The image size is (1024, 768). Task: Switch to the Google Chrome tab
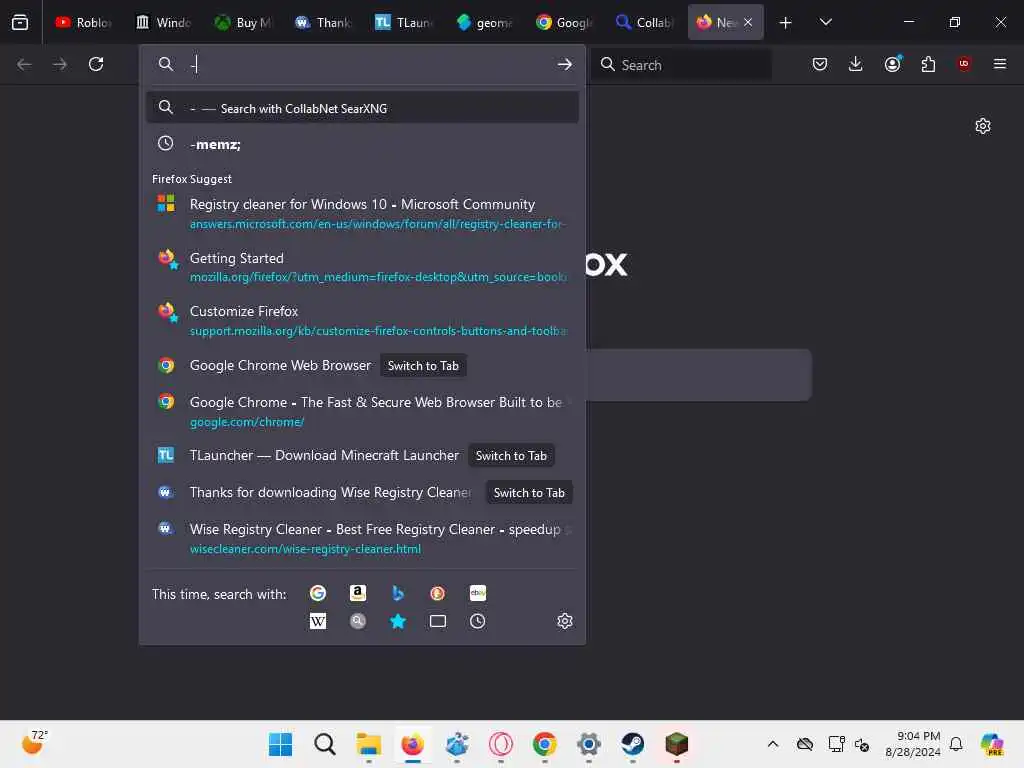pyautogui.click(x=563, y=23)
